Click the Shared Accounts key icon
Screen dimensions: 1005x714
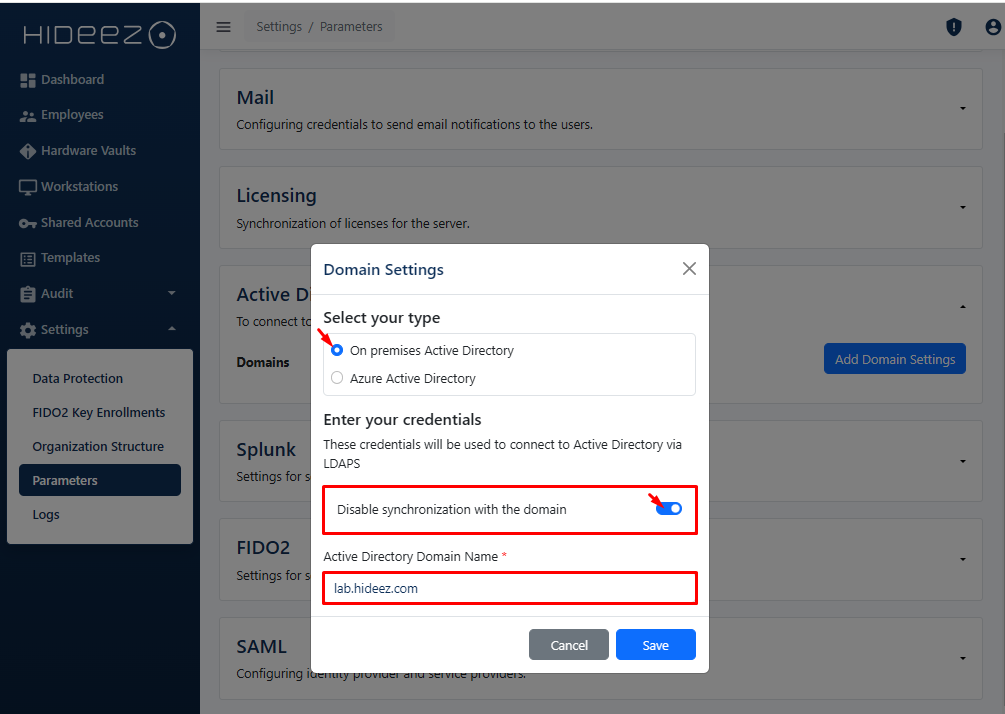point(28,223)
